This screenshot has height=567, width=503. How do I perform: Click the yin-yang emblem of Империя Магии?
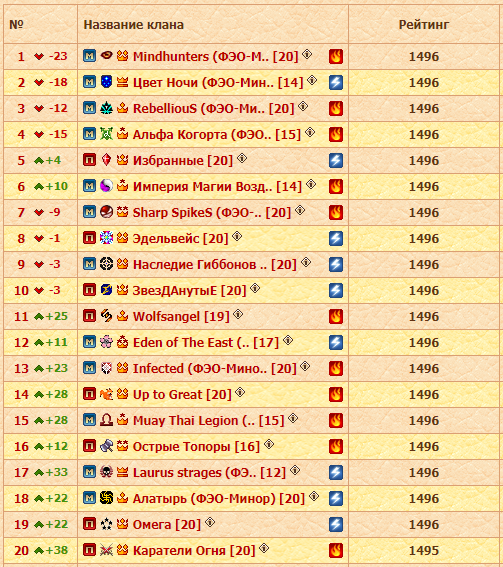coord(106,186)
